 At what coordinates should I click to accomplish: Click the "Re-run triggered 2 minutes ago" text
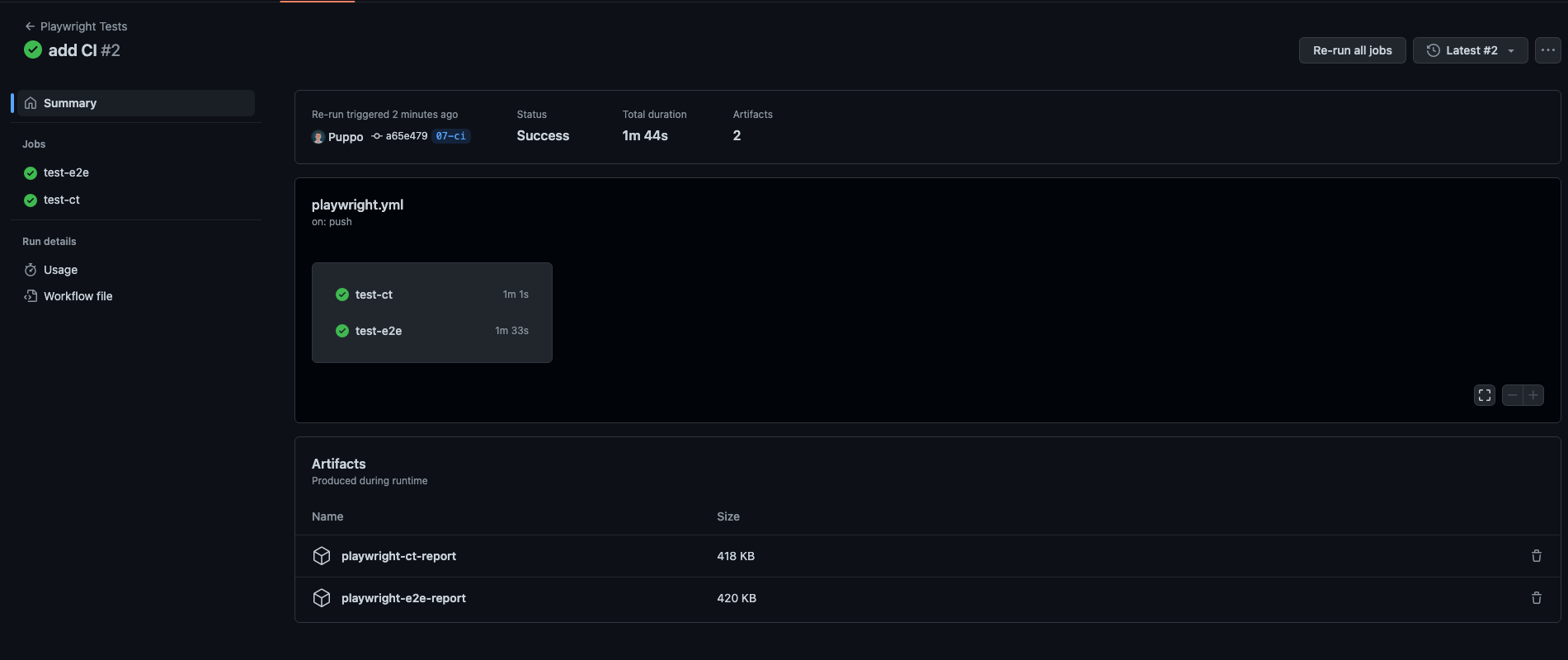384,115
